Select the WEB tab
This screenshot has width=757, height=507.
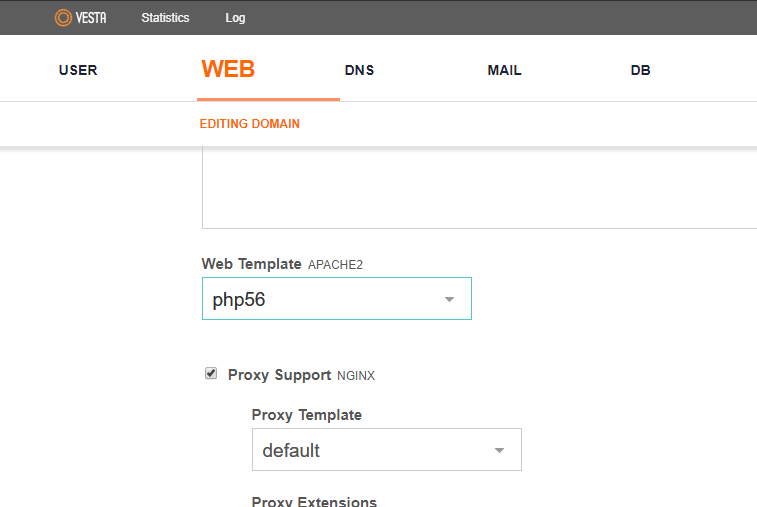[228, 69]
